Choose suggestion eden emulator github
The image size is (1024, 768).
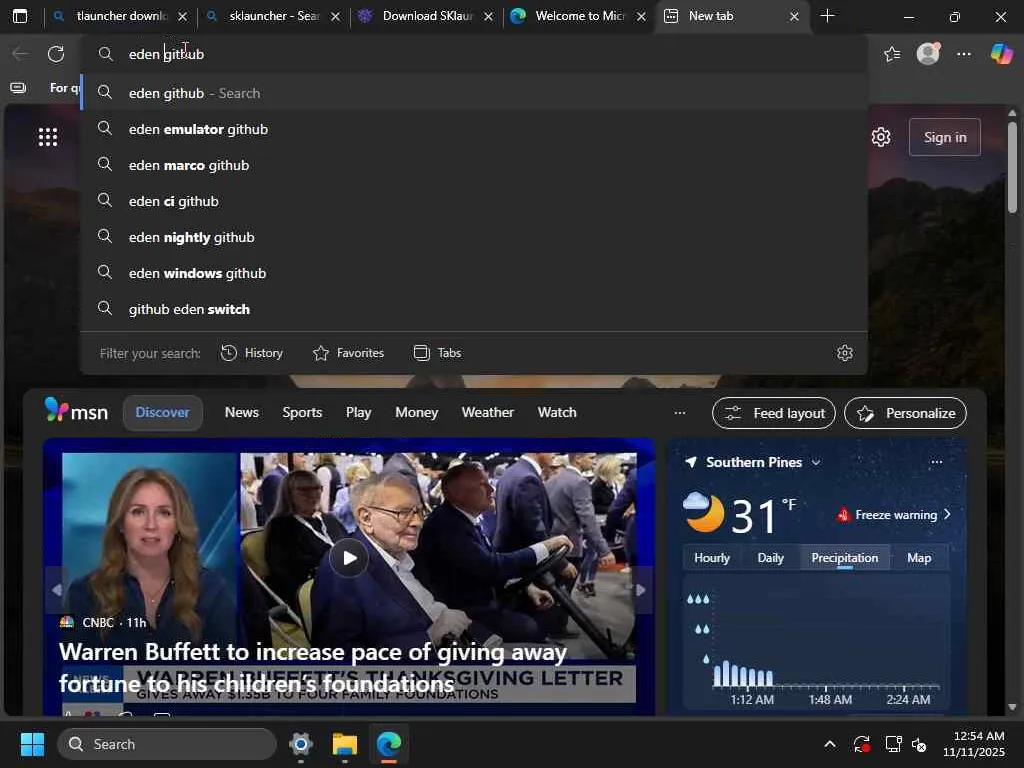[x=474, y=129]
